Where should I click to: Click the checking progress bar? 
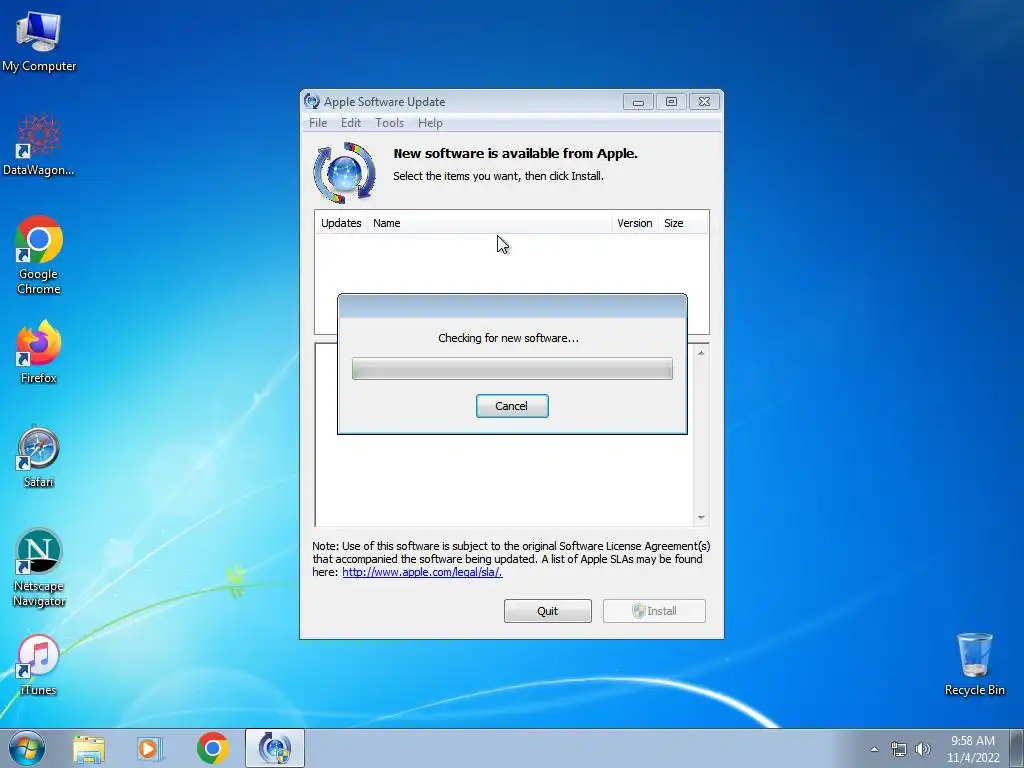coord(512,368)
